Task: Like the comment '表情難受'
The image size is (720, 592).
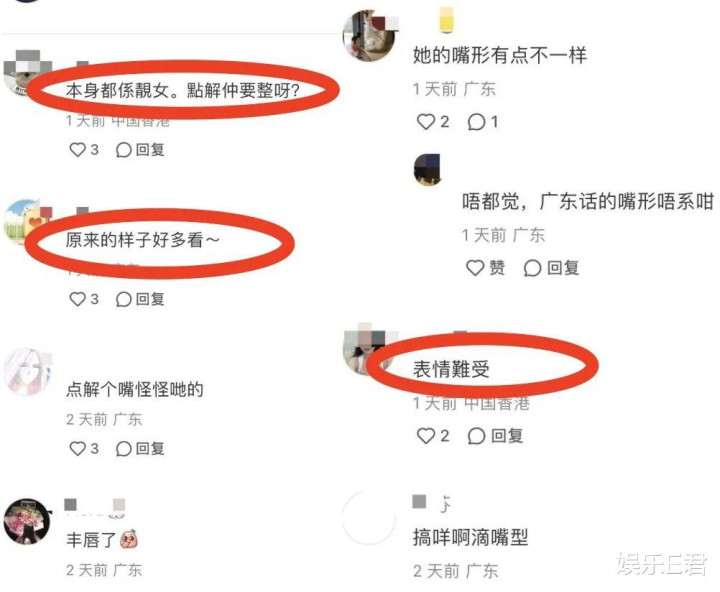Action: tap(433, 435)
